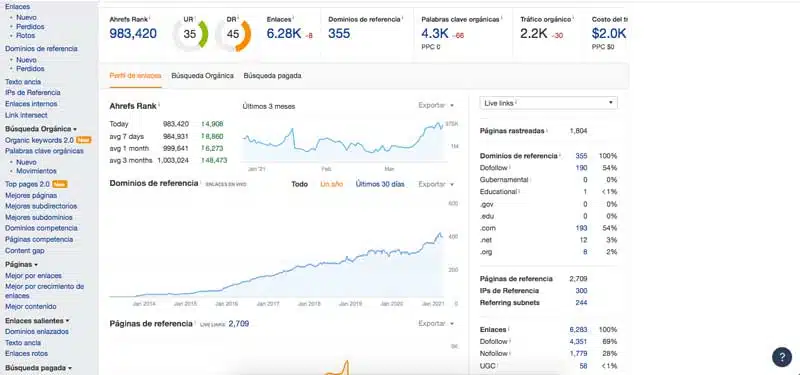Open the Live links dropdown

coord(548,103)
